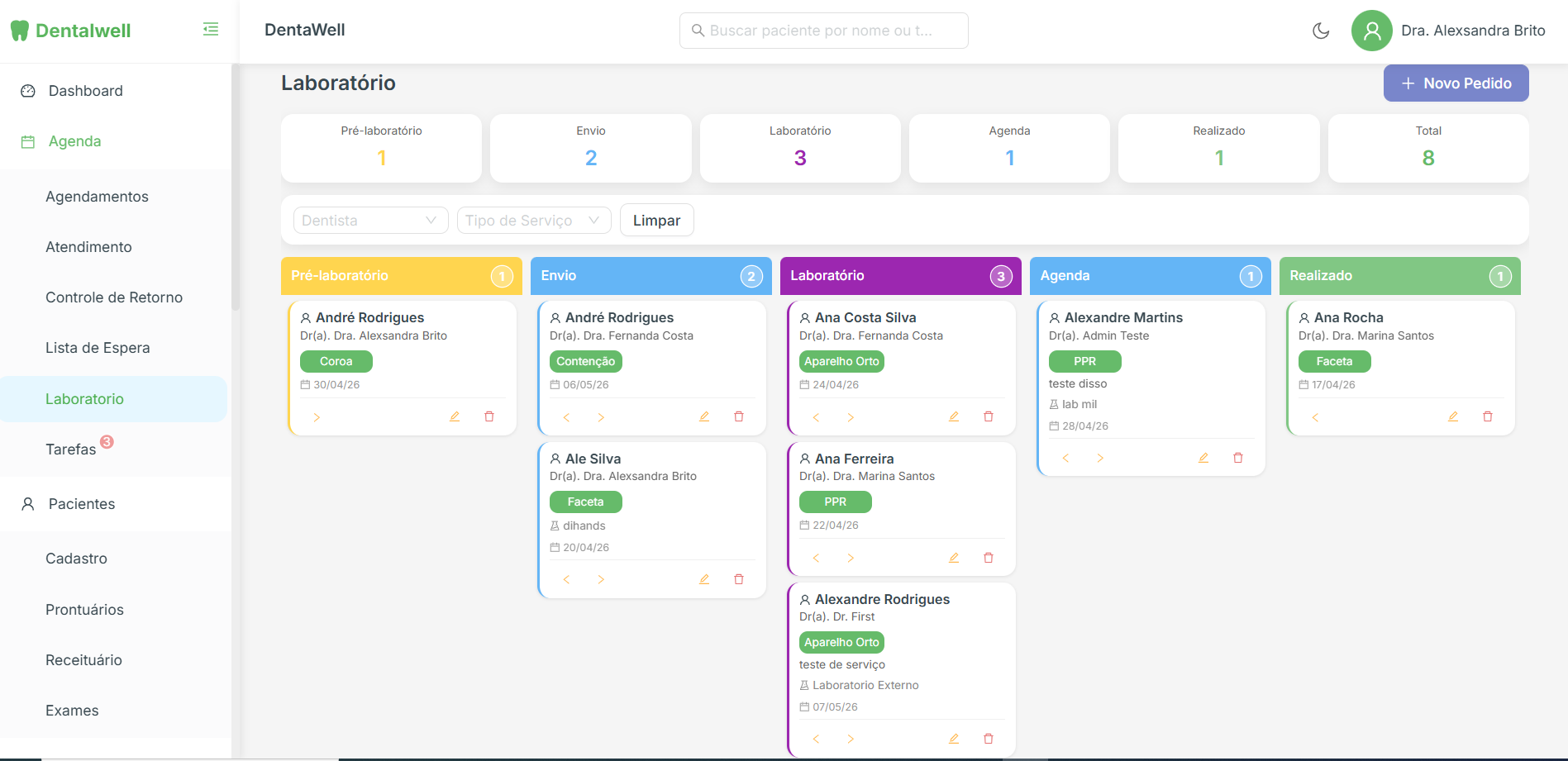Edit Ana Rocha Faceta order
Viewport: 1568px width, 761px height.
point(1453,416)
